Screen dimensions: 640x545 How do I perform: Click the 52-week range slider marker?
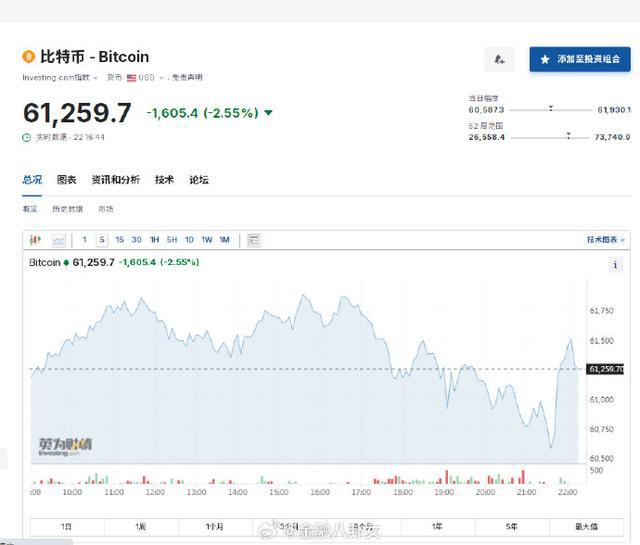point(568,135)
